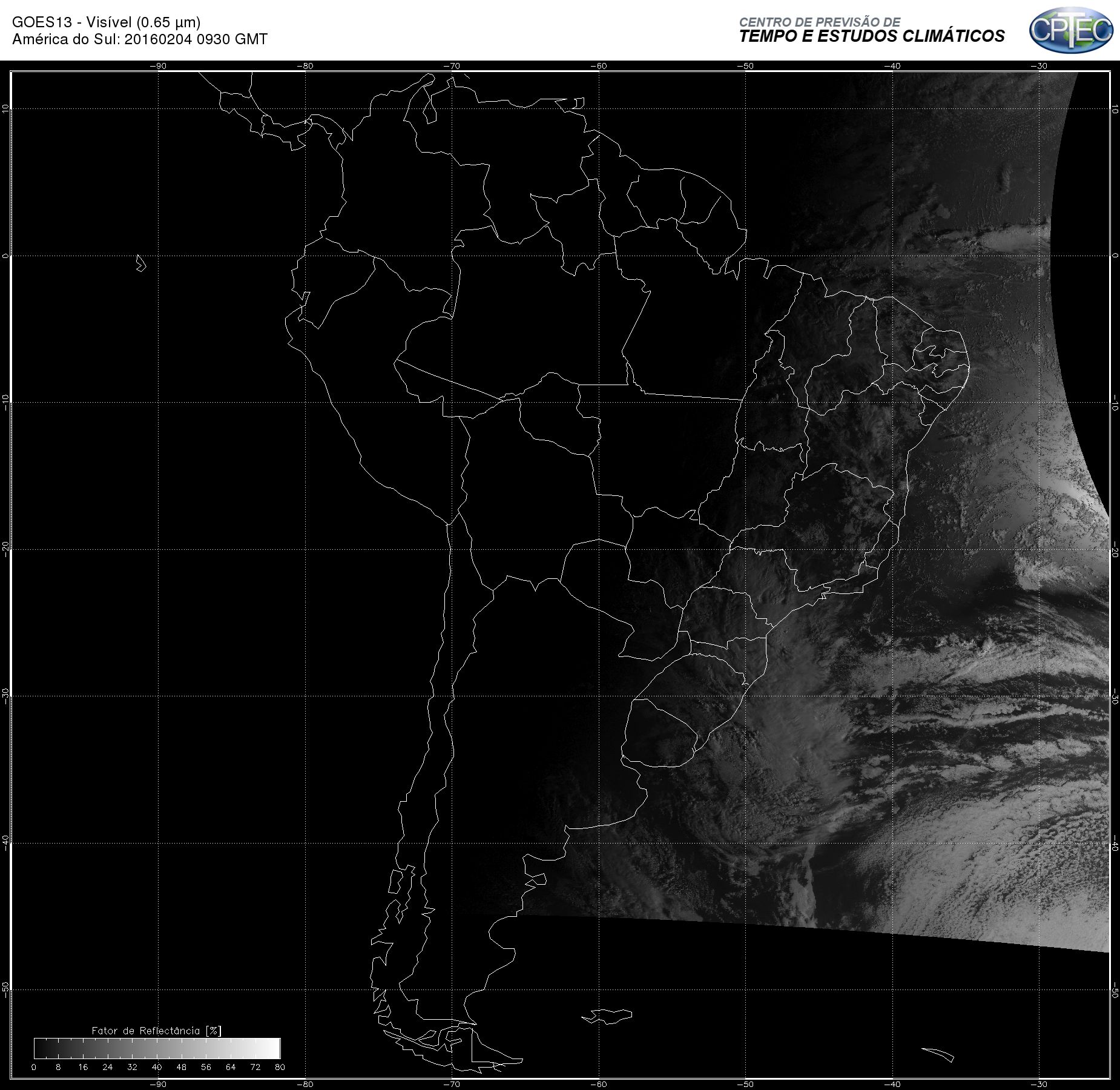Click the reflectance grayscale colorbar
The height and width of the screenshot is (1090, 1120).
click(x=157, y=1048)
